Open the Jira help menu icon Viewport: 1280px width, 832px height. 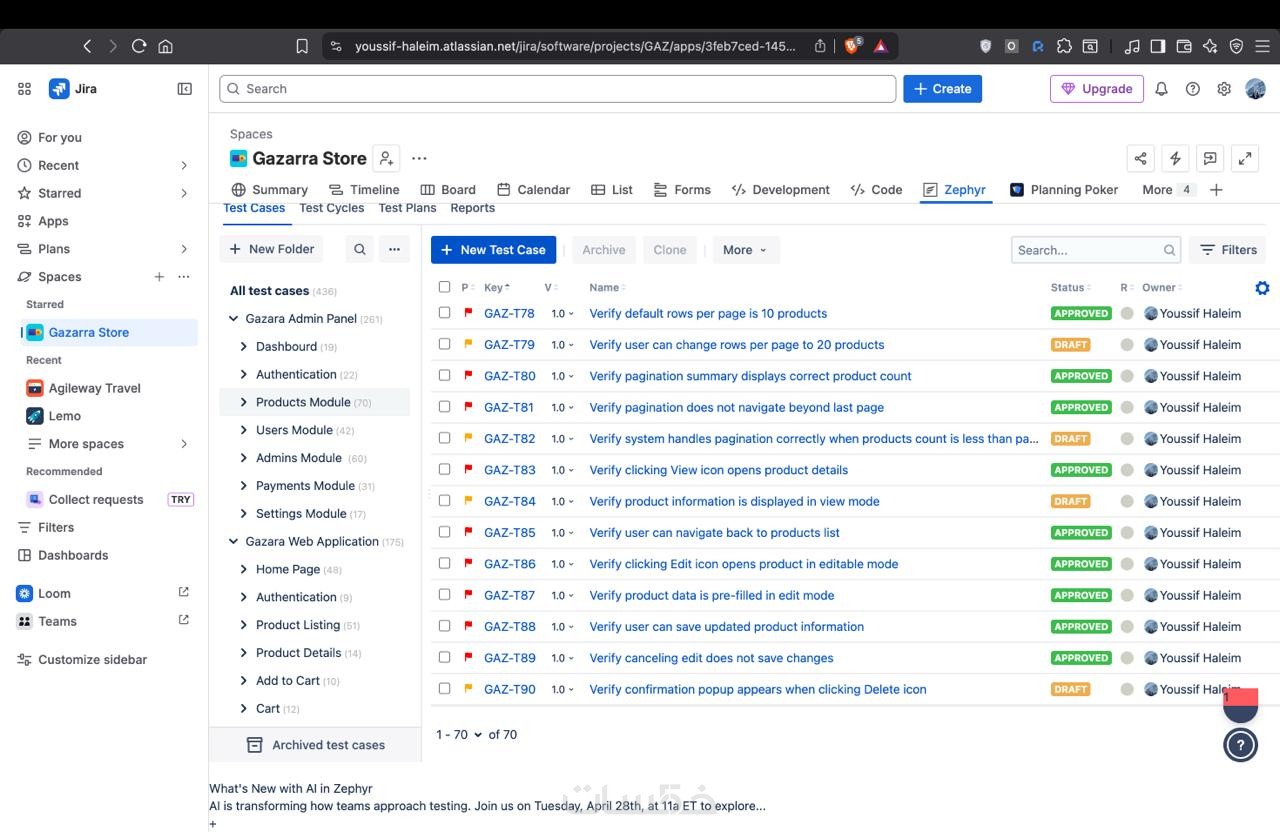tap(1192, 89)
